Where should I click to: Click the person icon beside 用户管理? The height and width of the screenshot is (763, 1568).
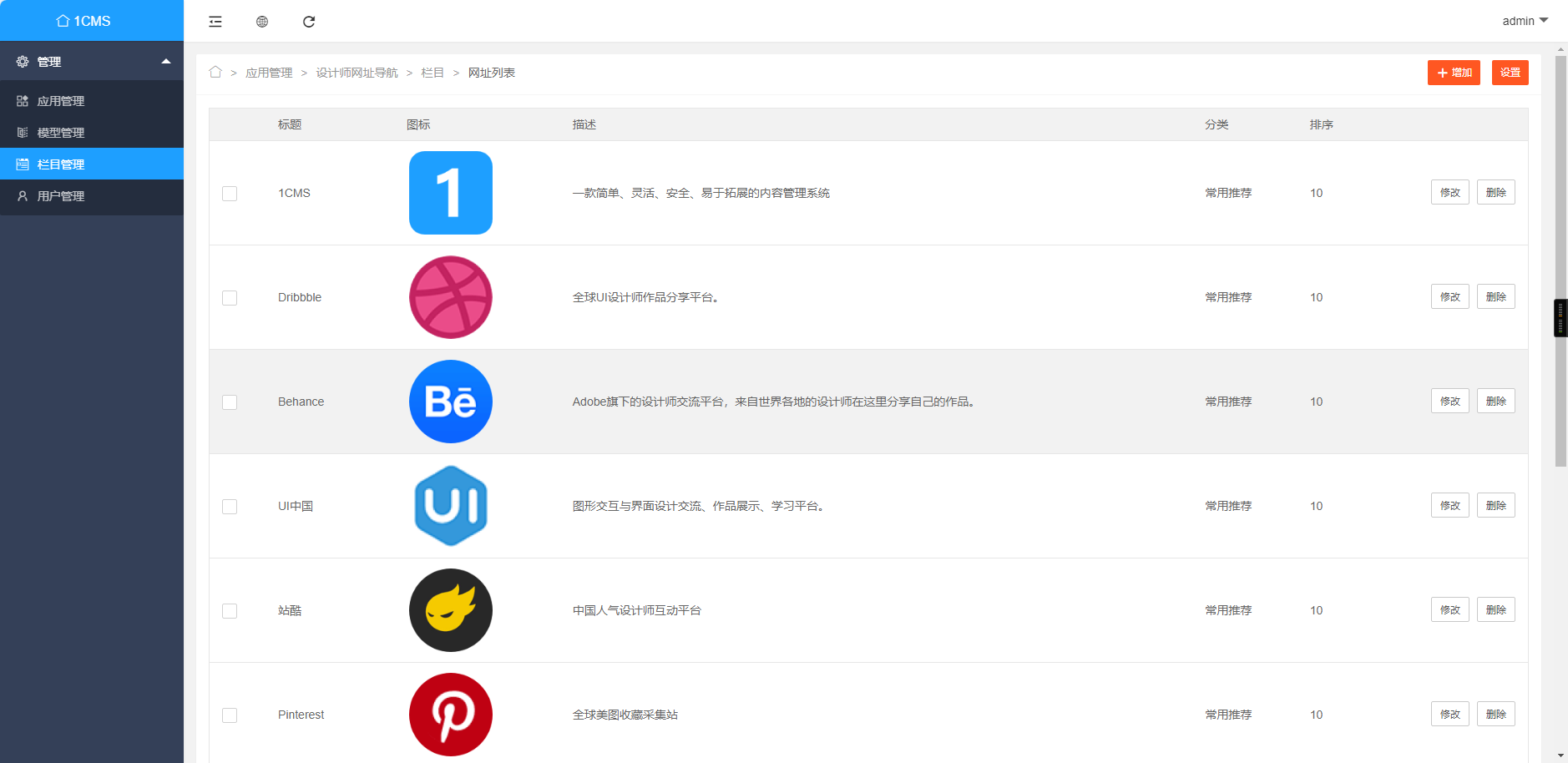[22, 196]
